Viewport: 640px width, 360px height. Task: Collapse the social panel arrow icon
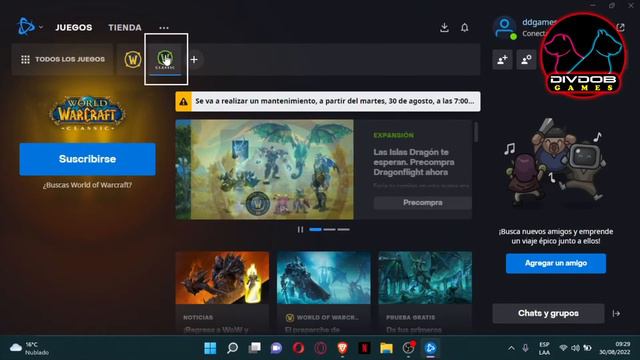coord(616,313)
